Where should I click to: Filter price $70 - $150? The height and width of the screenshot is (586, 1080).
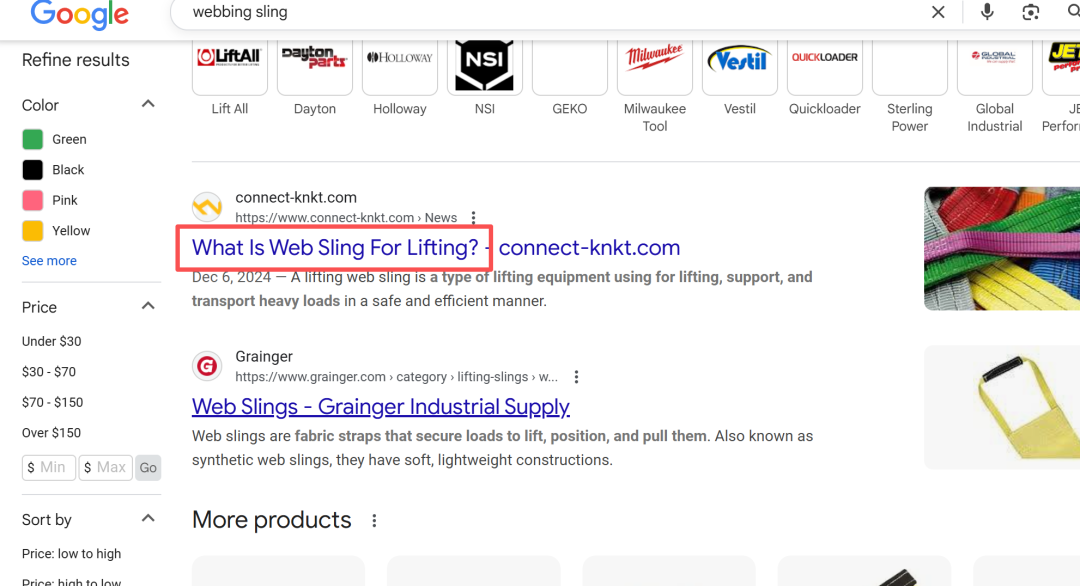point(52,402)
